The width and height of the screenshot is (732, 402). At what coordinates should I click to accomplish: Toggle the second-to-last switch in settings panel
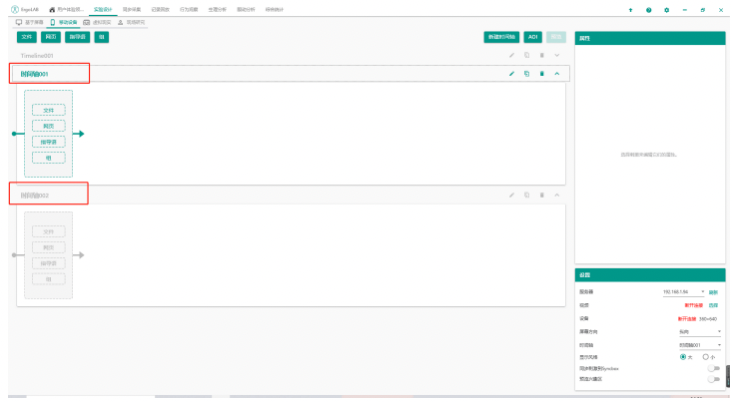[713, 368]
